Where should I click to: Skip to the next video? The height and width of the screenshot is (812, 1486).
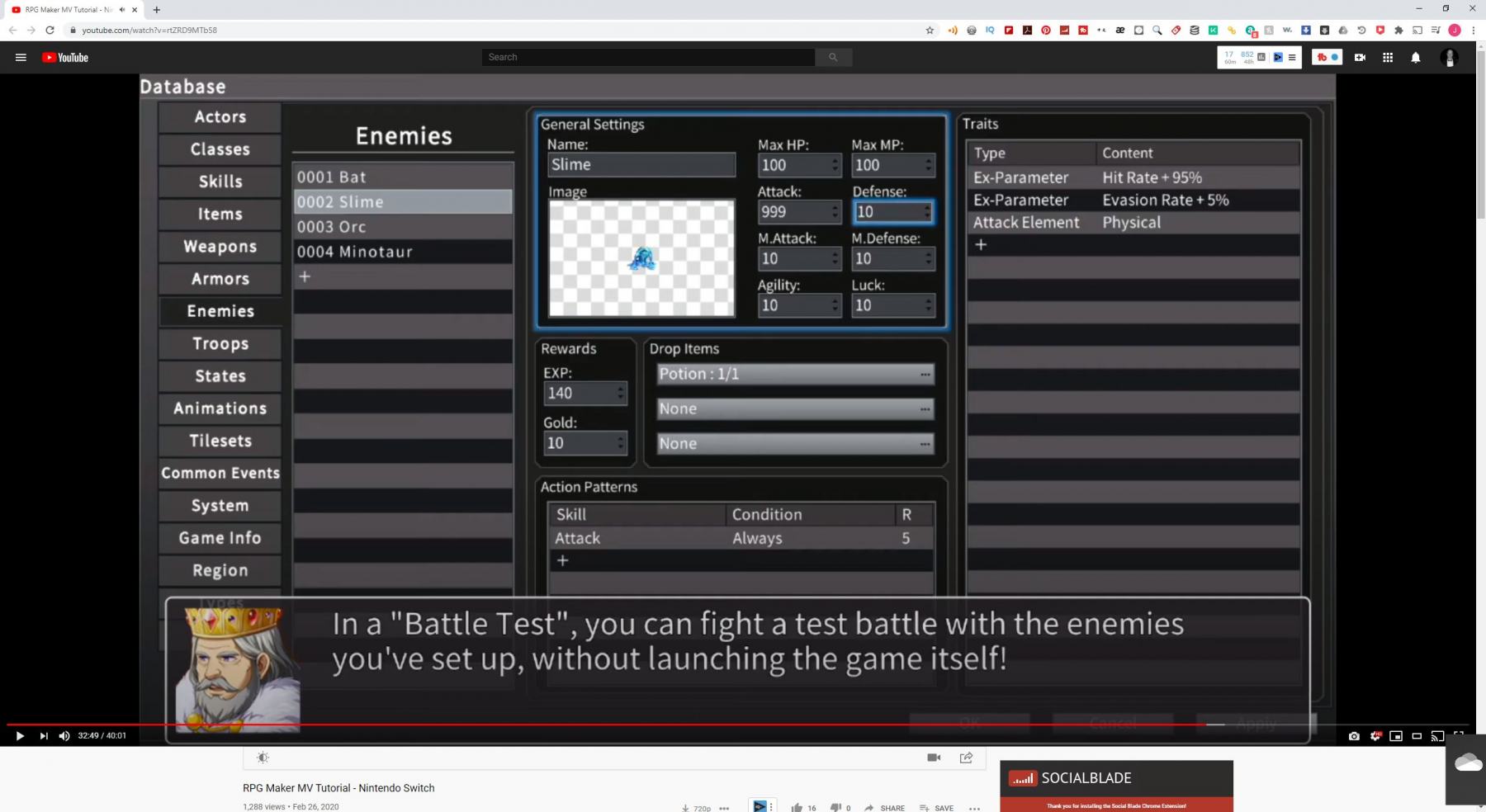pyautogui.click(x=44, y=736)
